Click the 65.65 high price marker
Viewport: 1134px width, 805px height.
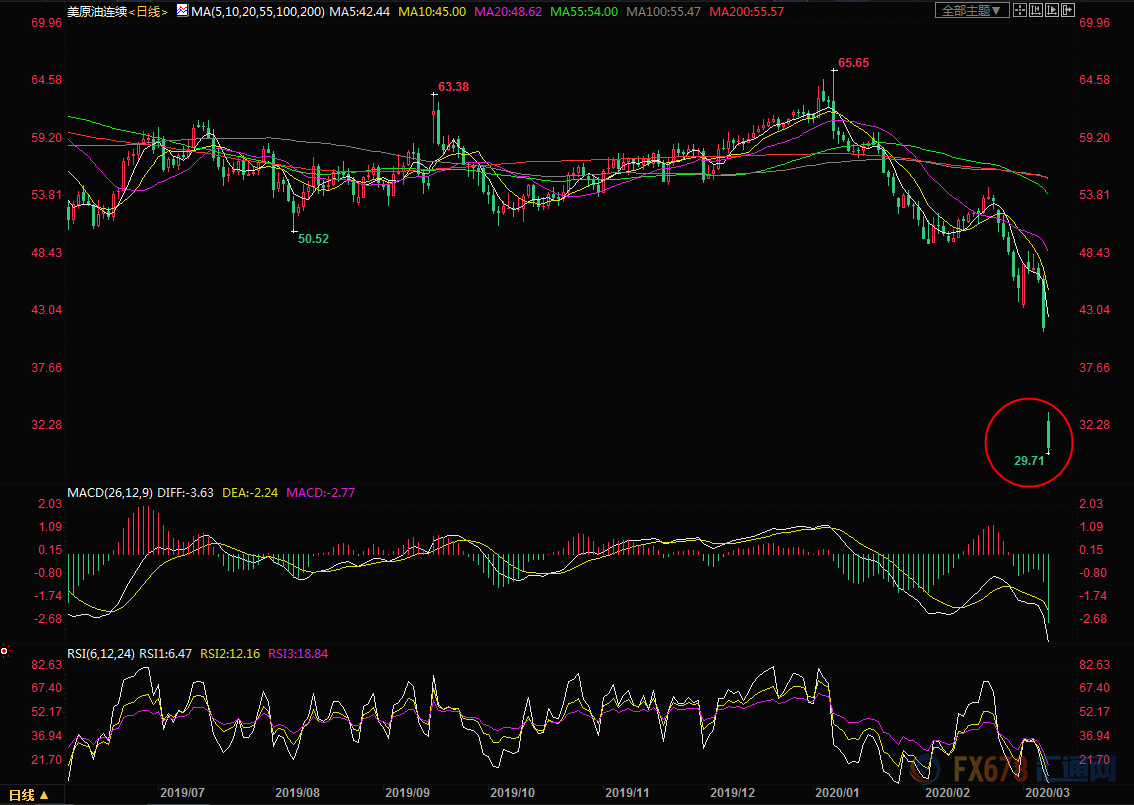(853, 62)
